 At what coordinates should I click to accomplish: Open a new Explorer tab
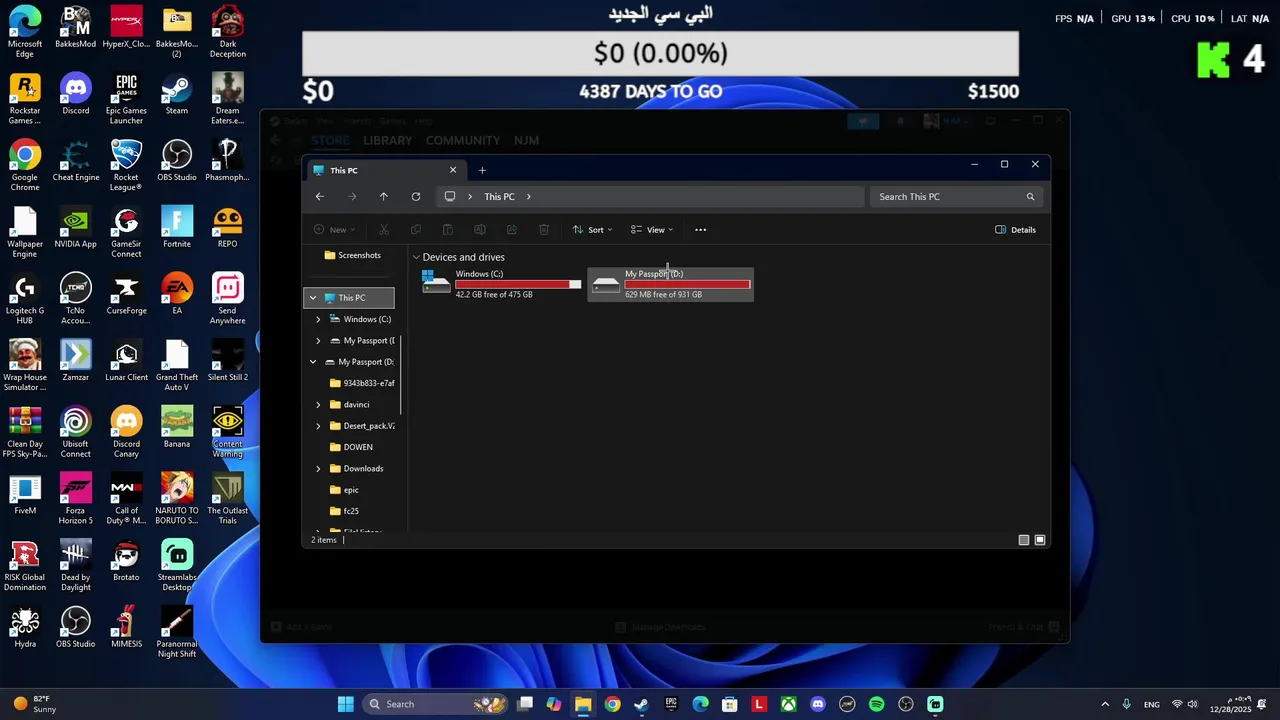(x=482, y=170)
